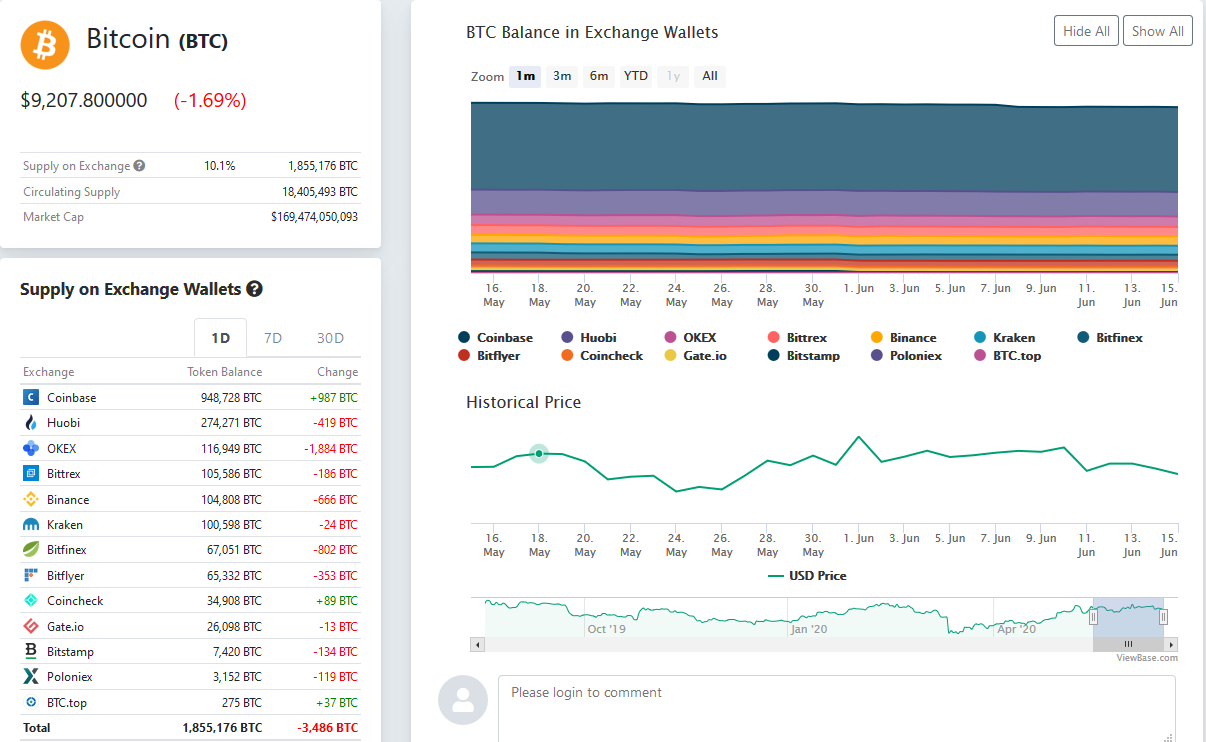Toggle Bitfinex series in the chart legend
Screen dimensions: 1206x742
tap(1109, 338)
